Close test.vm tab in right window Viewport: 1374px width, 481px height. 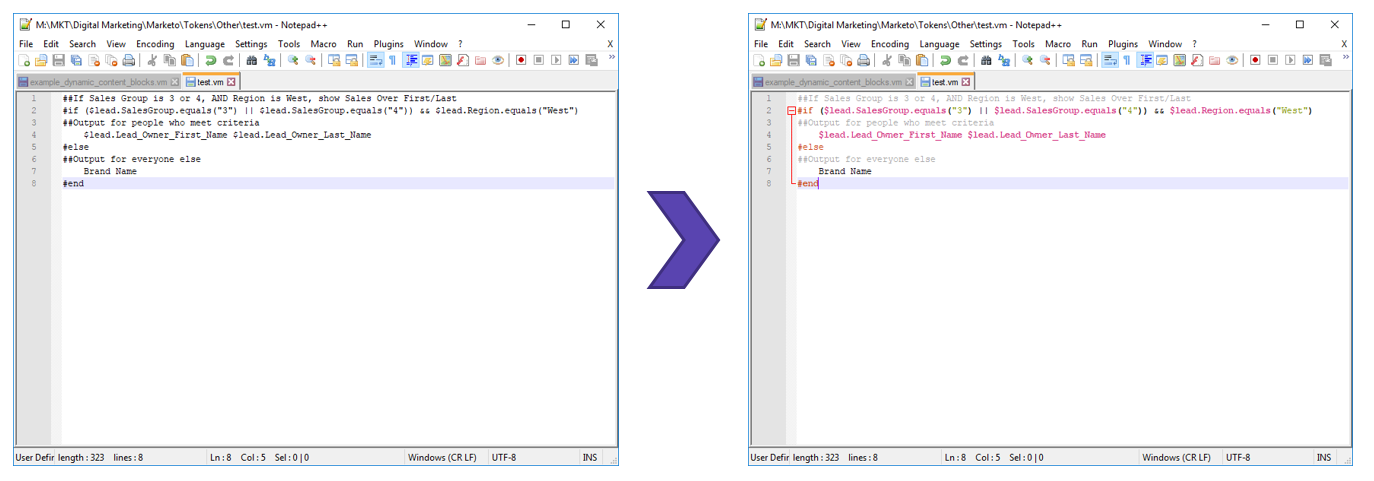[966, 82]
